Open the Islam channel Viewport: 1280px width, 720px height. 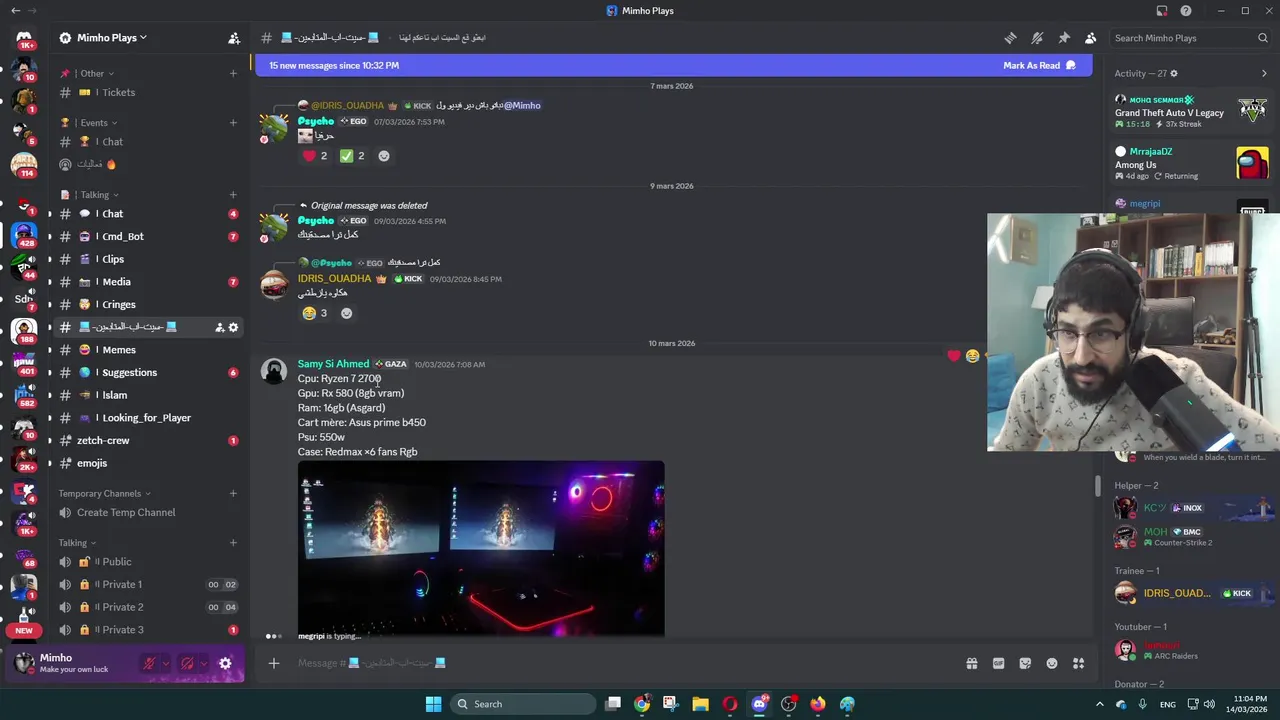click(x=149, y=395)
